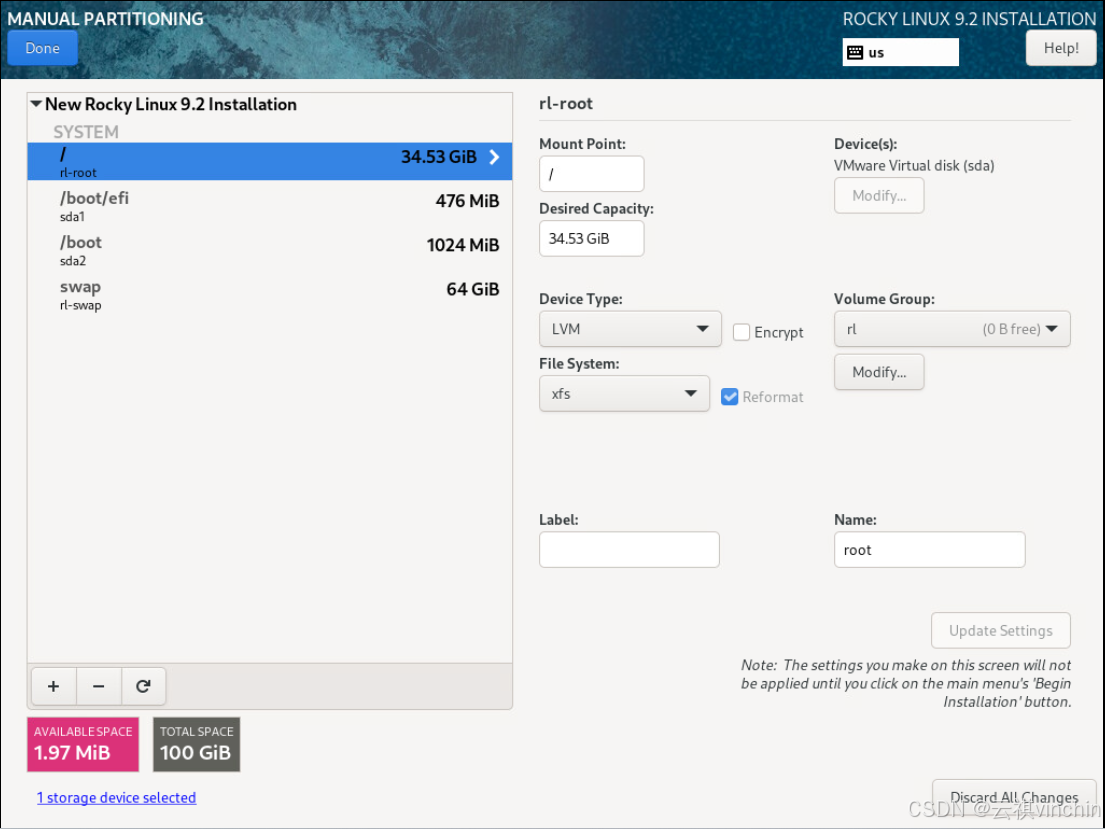Click the SYSTEM group heading

click(86, 132)
